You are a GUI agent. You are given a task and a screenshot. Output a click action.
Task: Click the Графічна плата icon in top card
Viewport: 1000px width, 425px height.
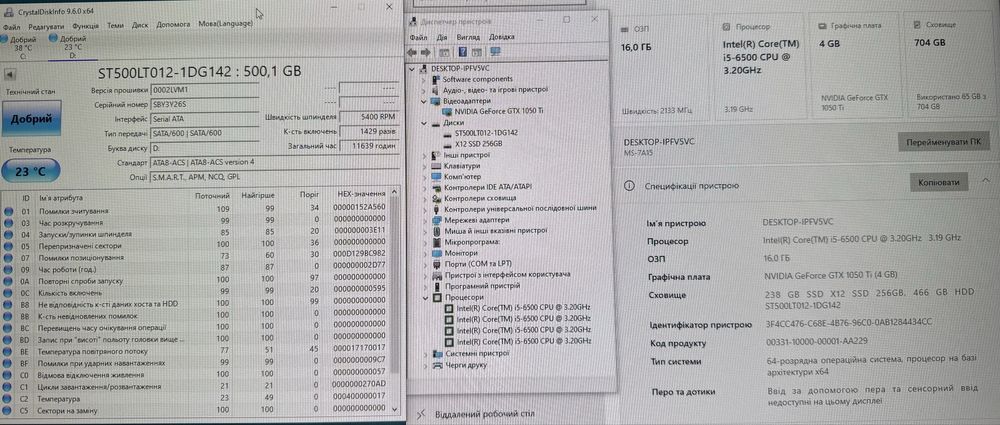point(823,26)
